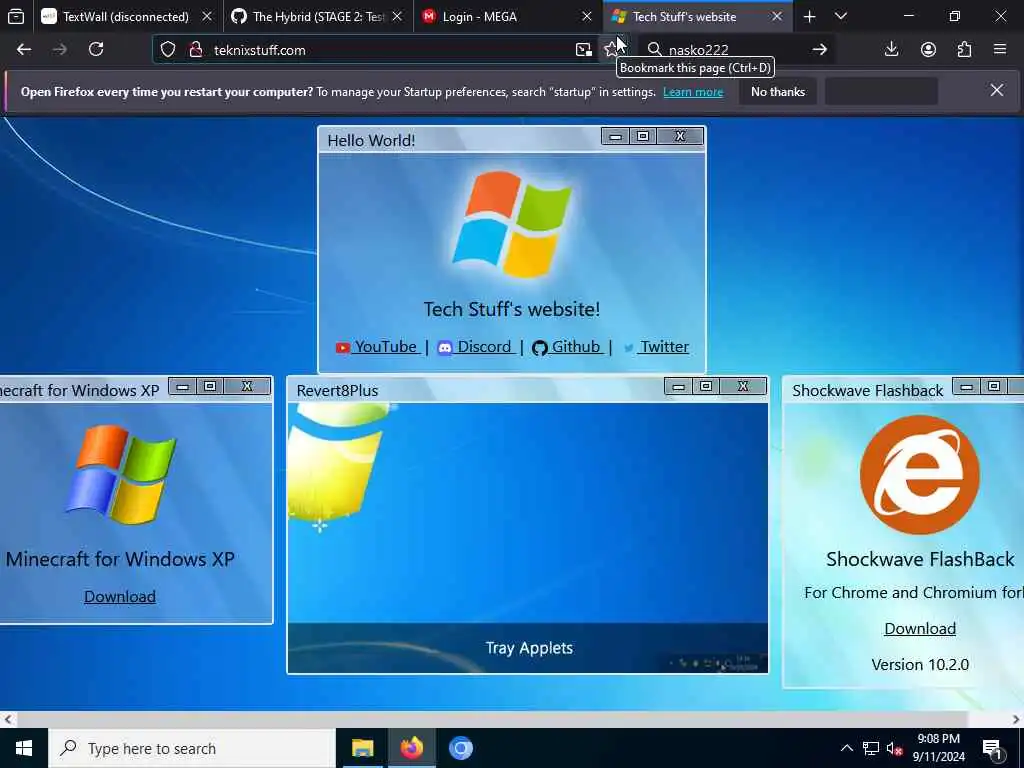Screen dimensions: 1024x768
Task: Open a new browser tab
Action: point(809,16)
